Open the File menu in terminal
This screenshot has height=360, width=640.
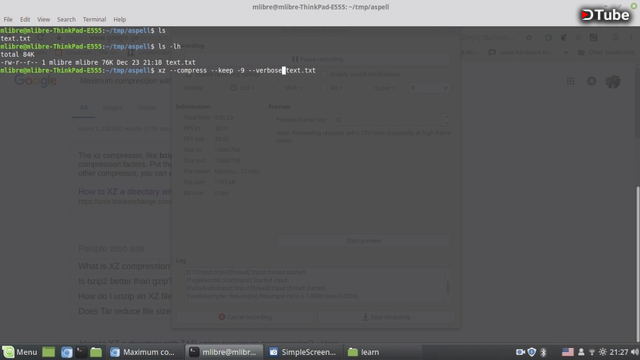tap(8, 19)
